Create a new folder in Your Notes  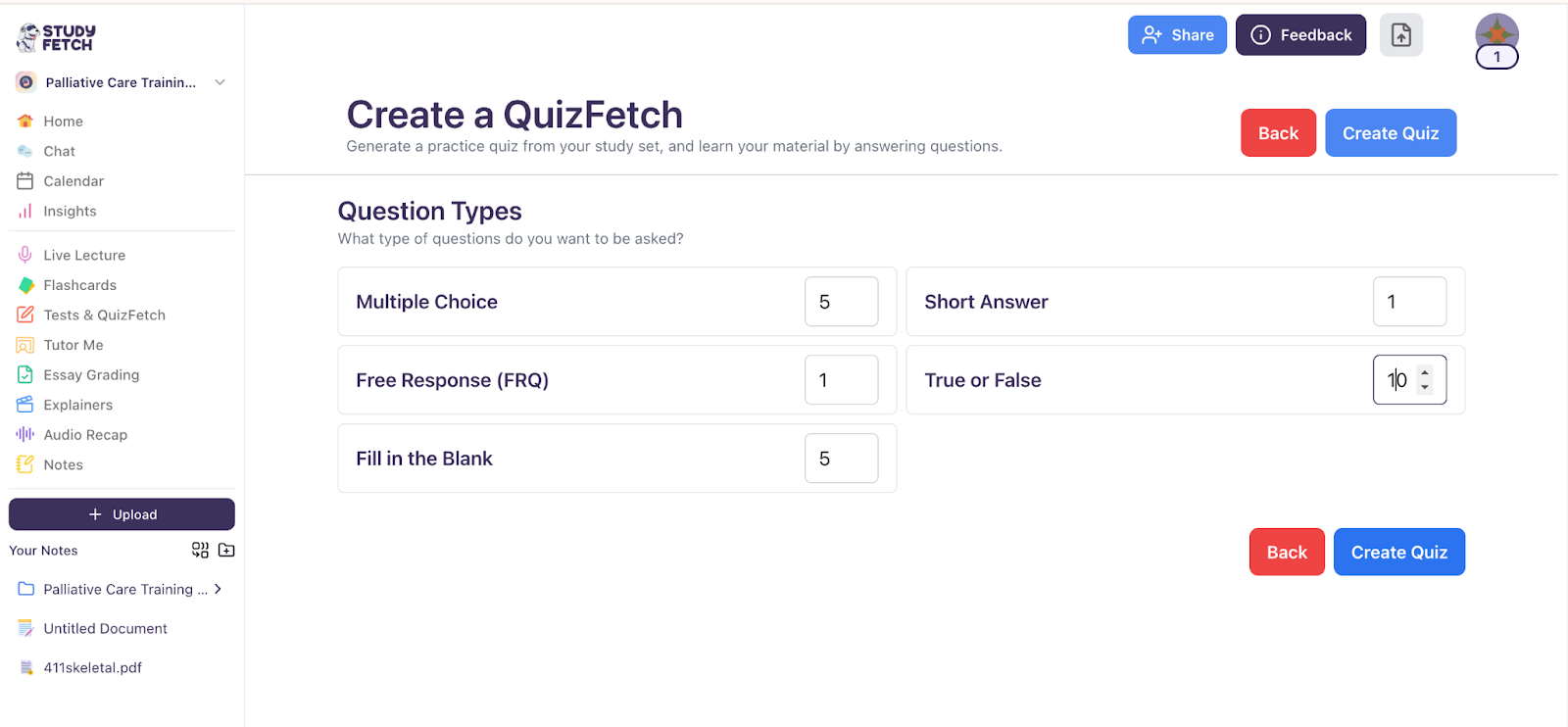[226, 550]
